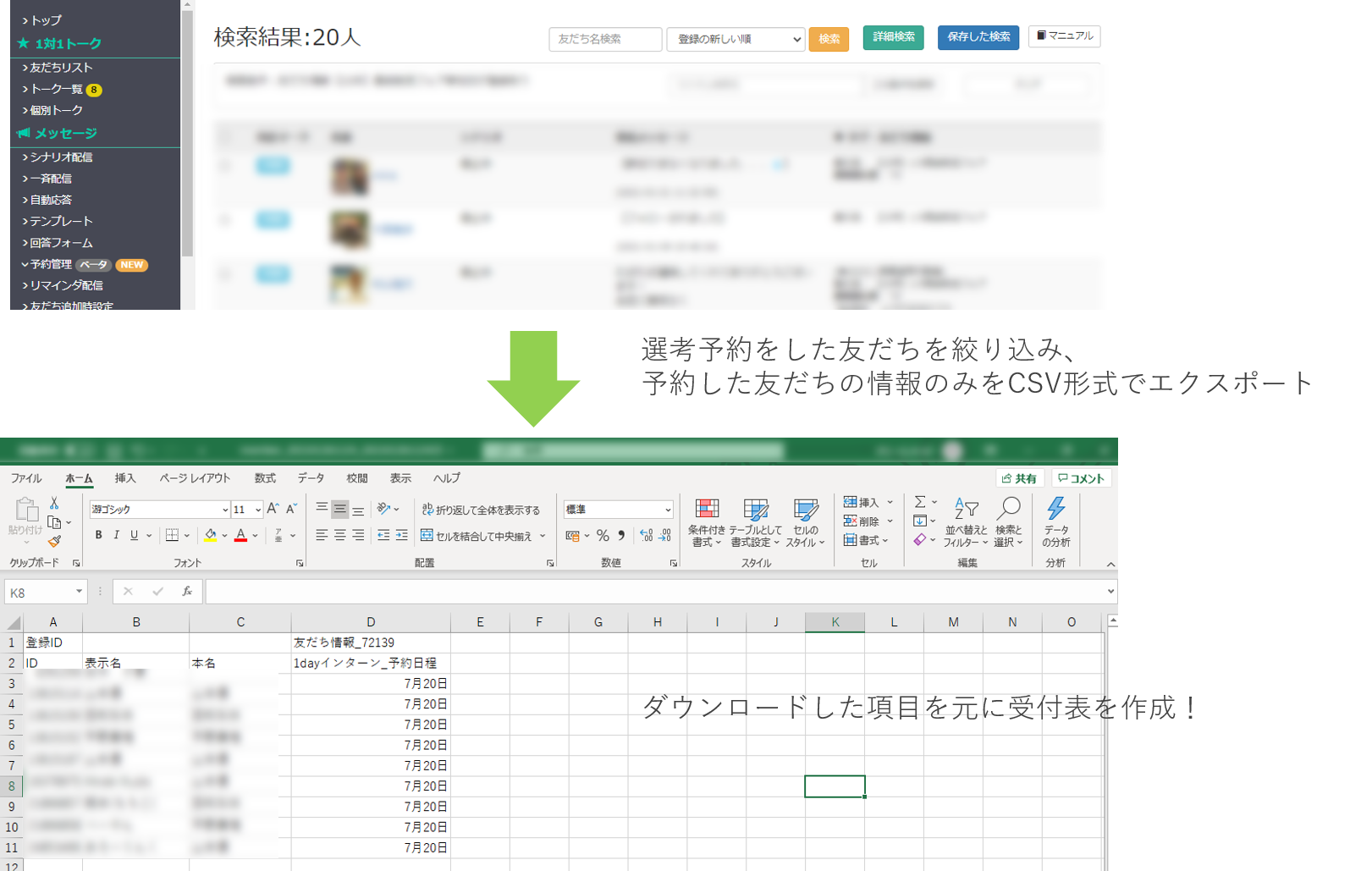The width and height of the screenshot is (1372, 871).
Task: Apply top vertical alignment
Action: click(x=322, y=509)
